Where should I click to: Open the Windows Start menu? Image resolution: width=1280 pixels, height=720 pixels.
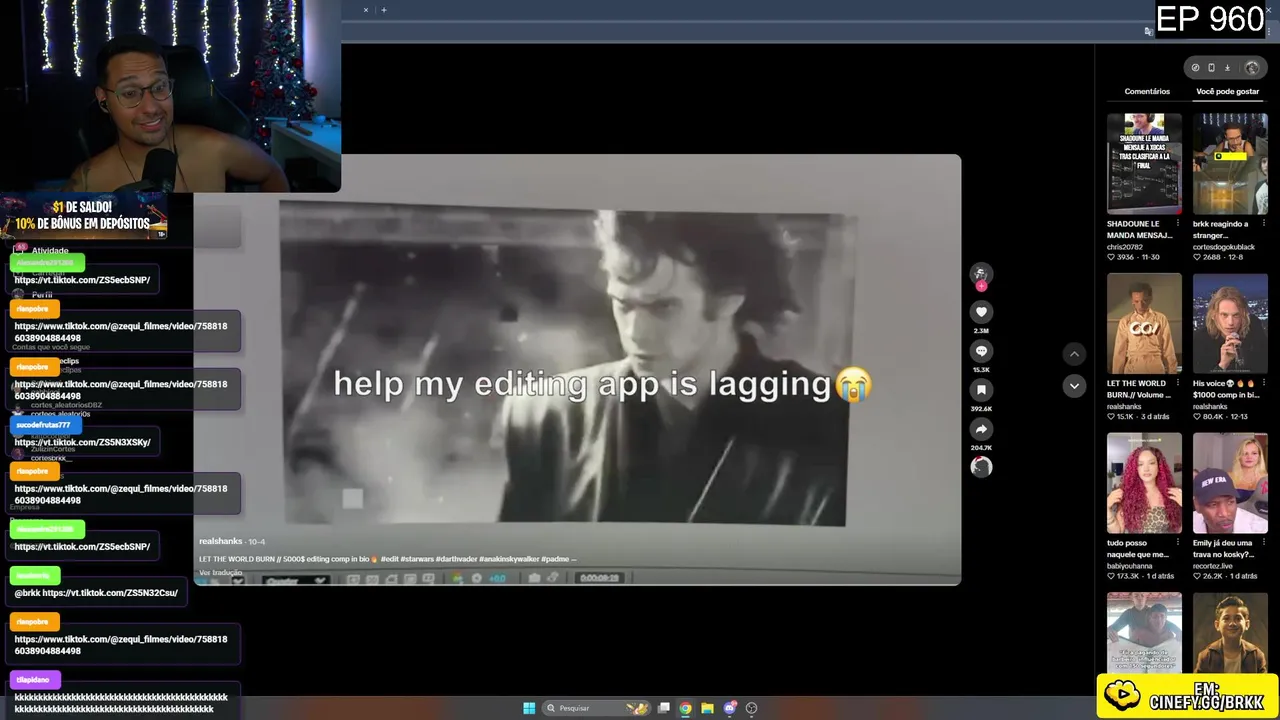coord(529,708)
